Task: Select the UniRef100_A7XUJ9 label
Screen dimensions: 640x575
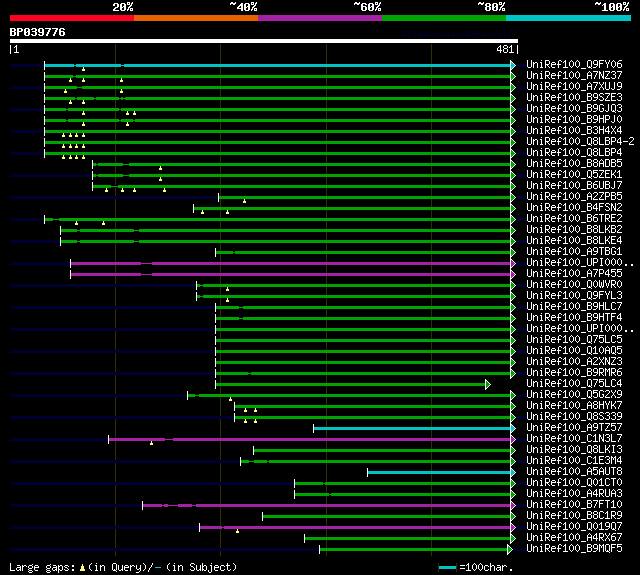Action: 574,87
